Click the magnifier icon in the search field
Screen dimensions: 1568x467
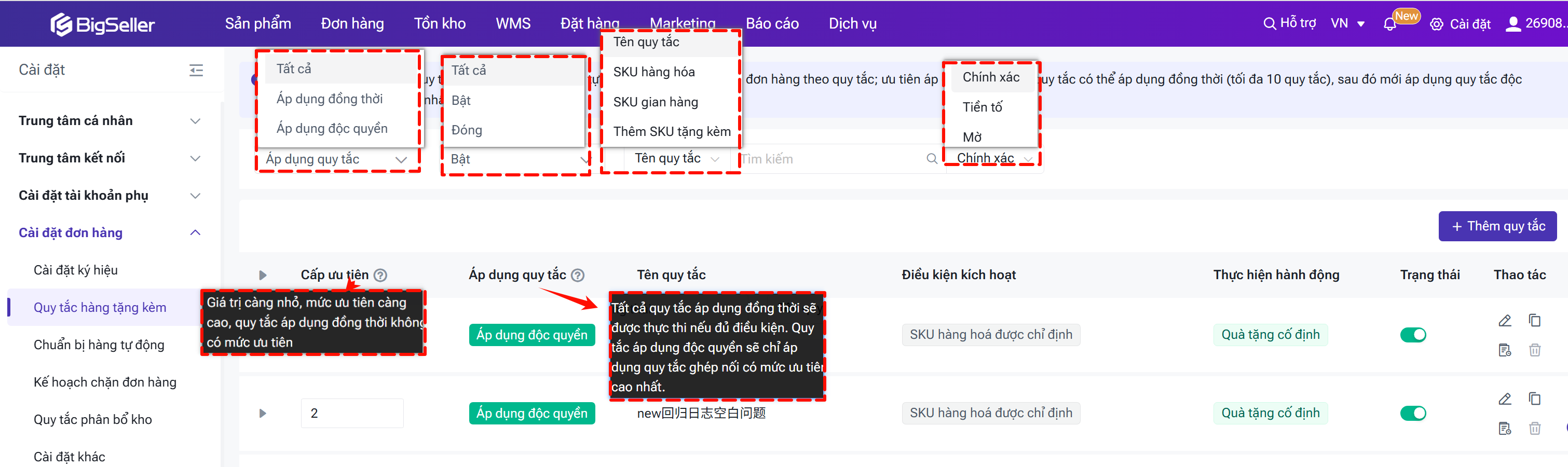coord(931,159)
